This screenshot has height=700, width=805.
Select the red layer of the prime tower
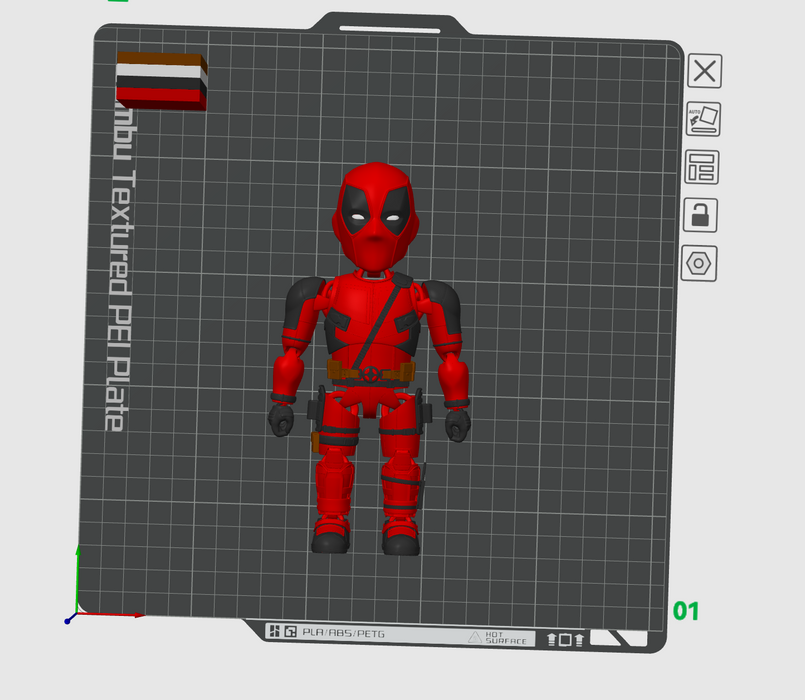coord(160,98)
